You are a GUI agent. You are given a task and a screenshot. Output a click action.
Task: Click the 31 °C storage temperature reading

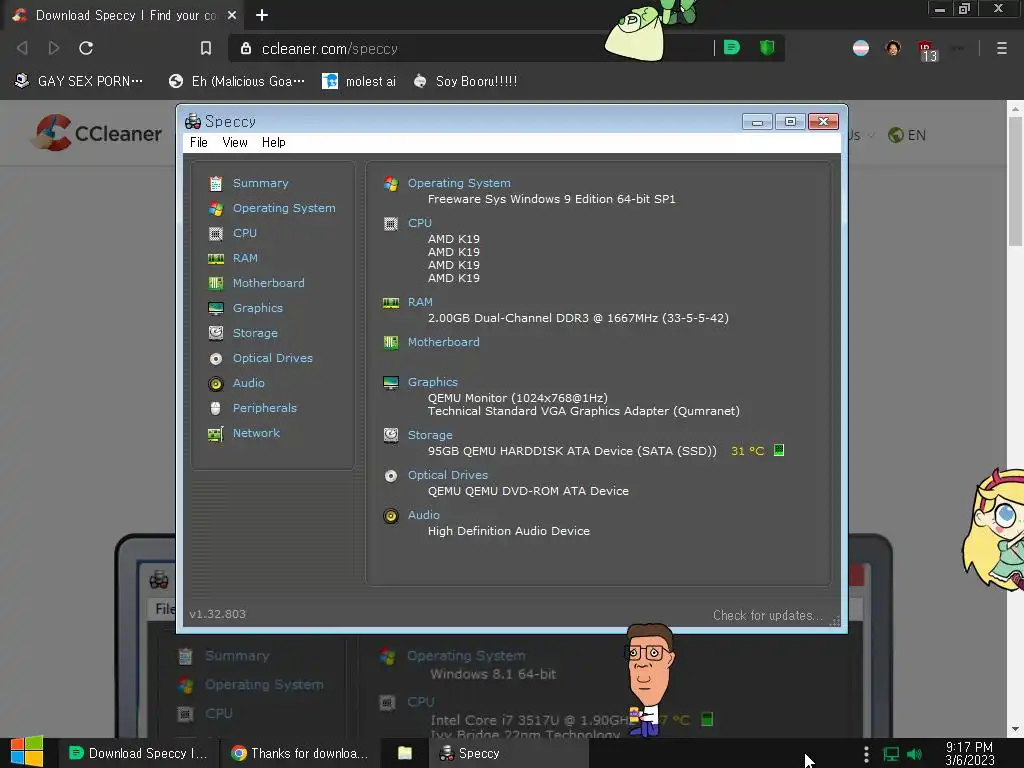click(x=747, y=451)
